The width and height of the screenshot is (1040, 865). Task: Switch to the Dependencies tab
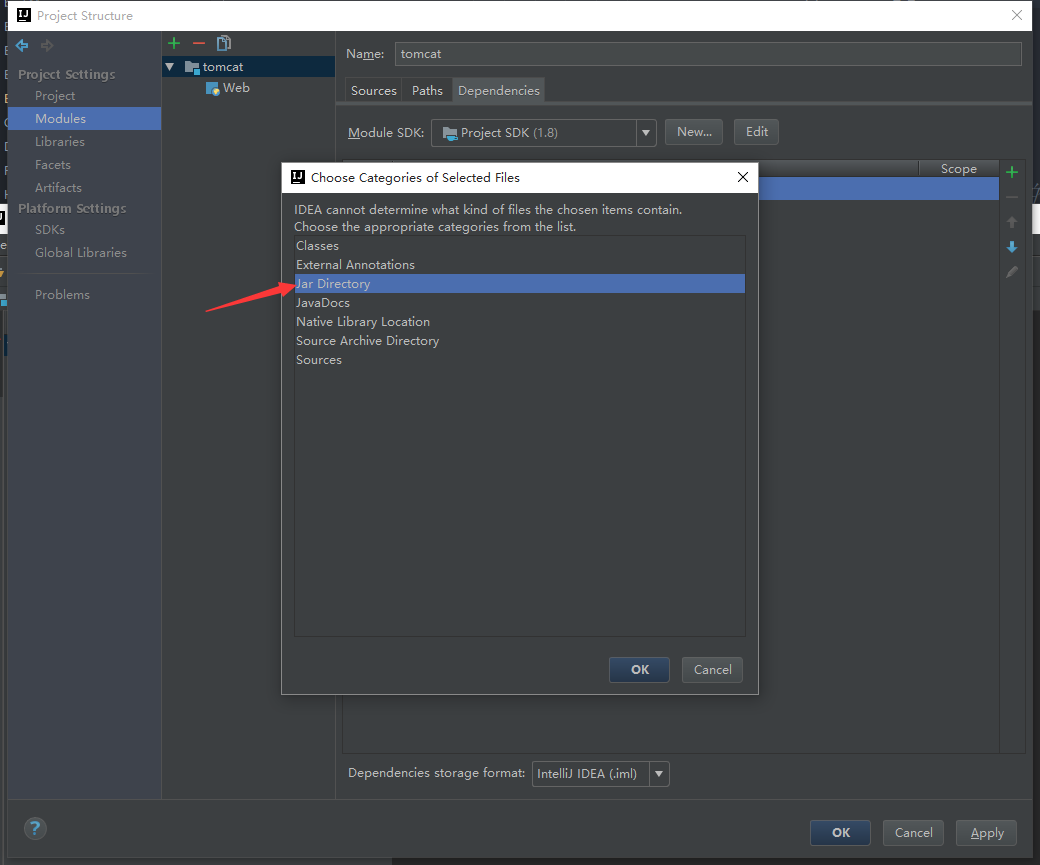[x=499, y=90]
